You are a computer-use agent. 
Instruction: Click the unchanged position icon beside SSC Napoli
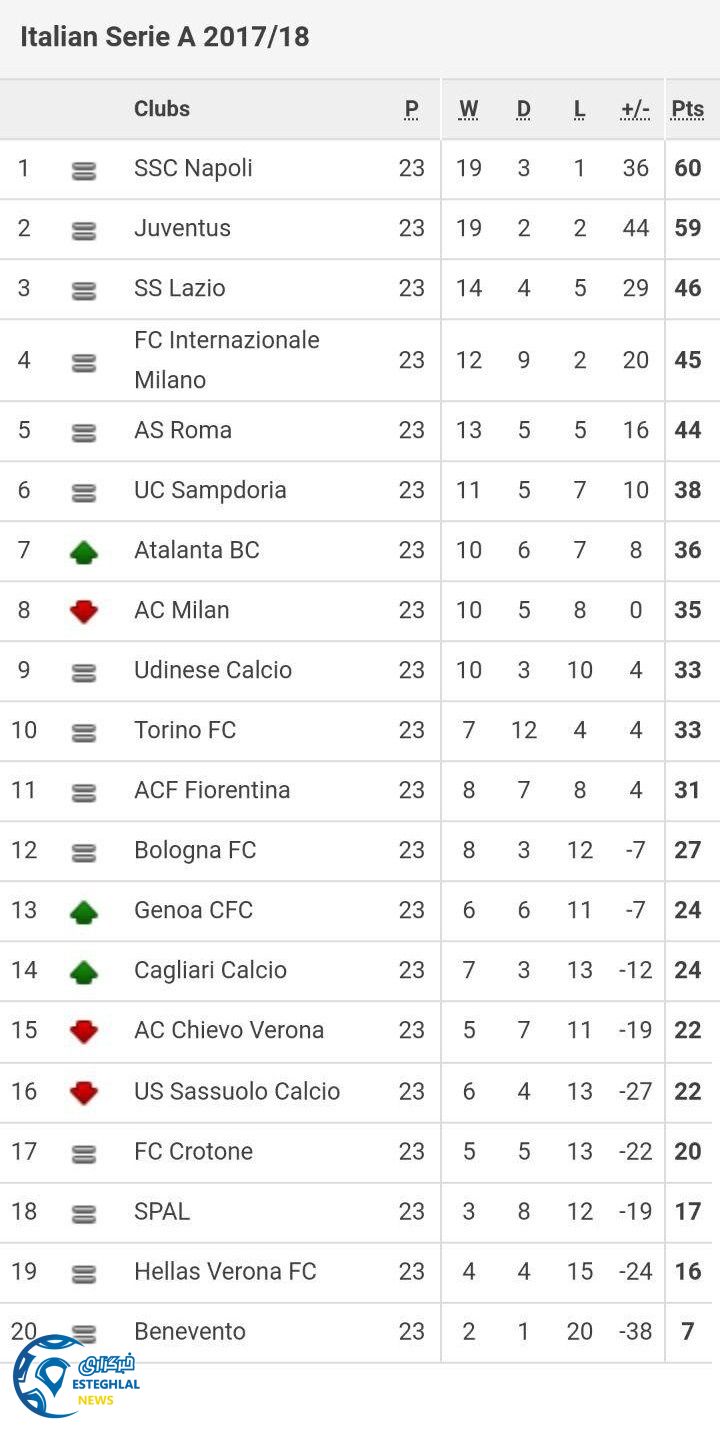click(x=84, y=171)
